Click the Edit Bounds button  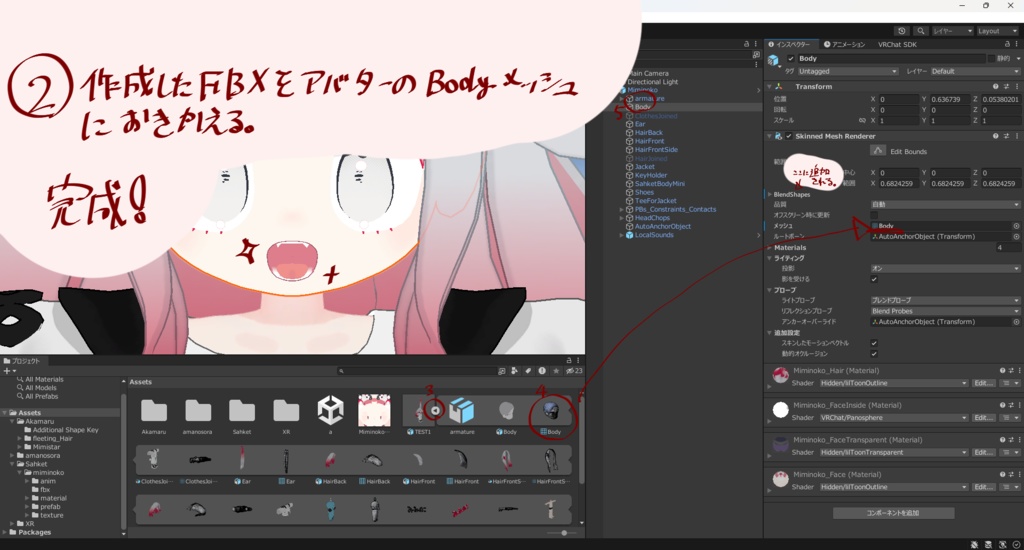[878, 151]
